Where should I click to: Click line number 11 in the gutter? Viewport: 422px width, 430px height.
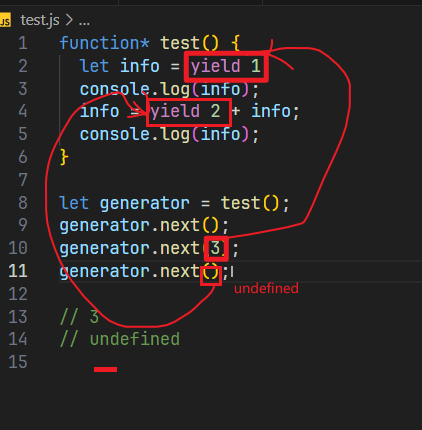(18, 271)
